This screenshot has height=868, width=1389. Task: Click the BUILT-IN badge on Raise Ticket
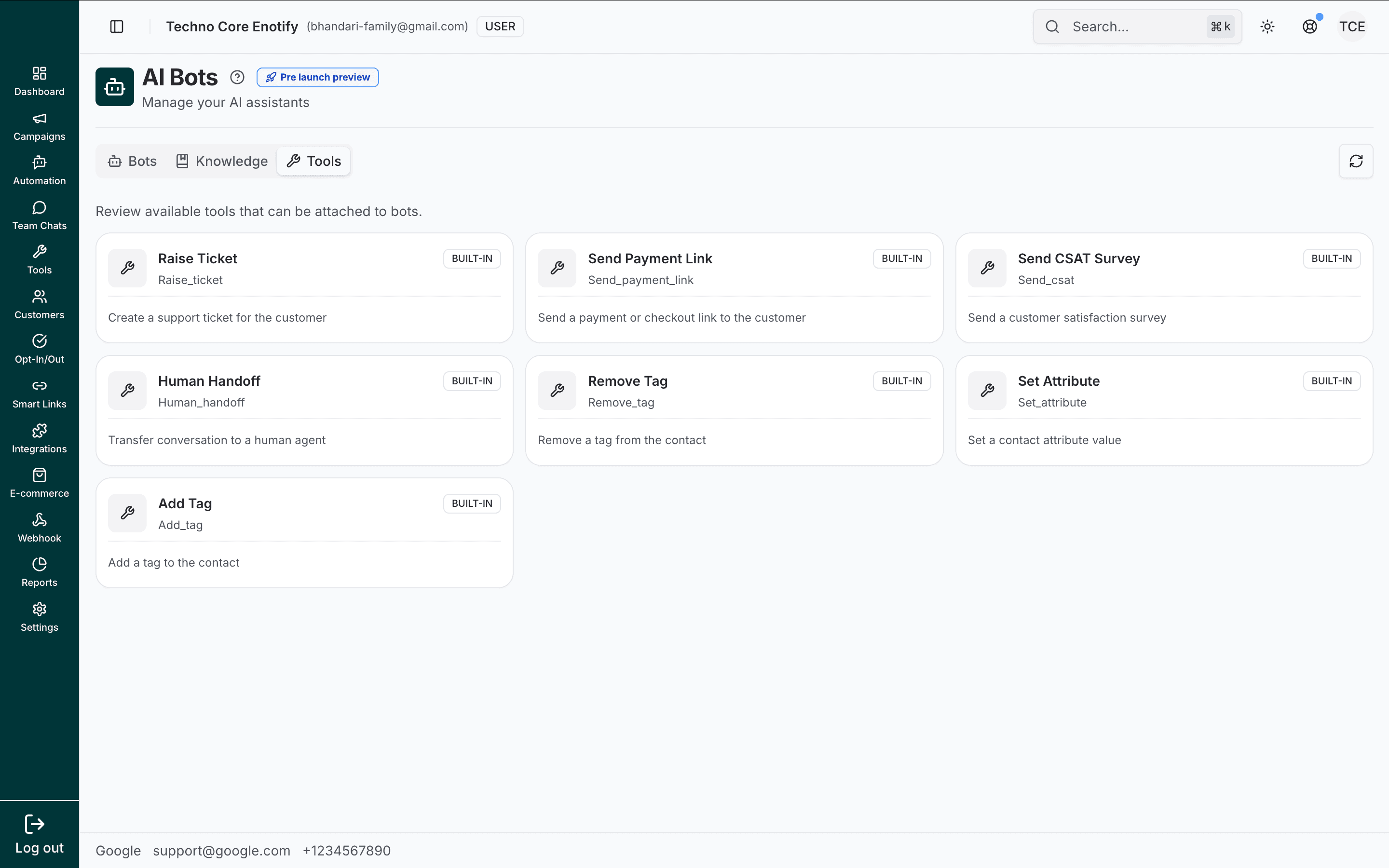pos(472,258)
